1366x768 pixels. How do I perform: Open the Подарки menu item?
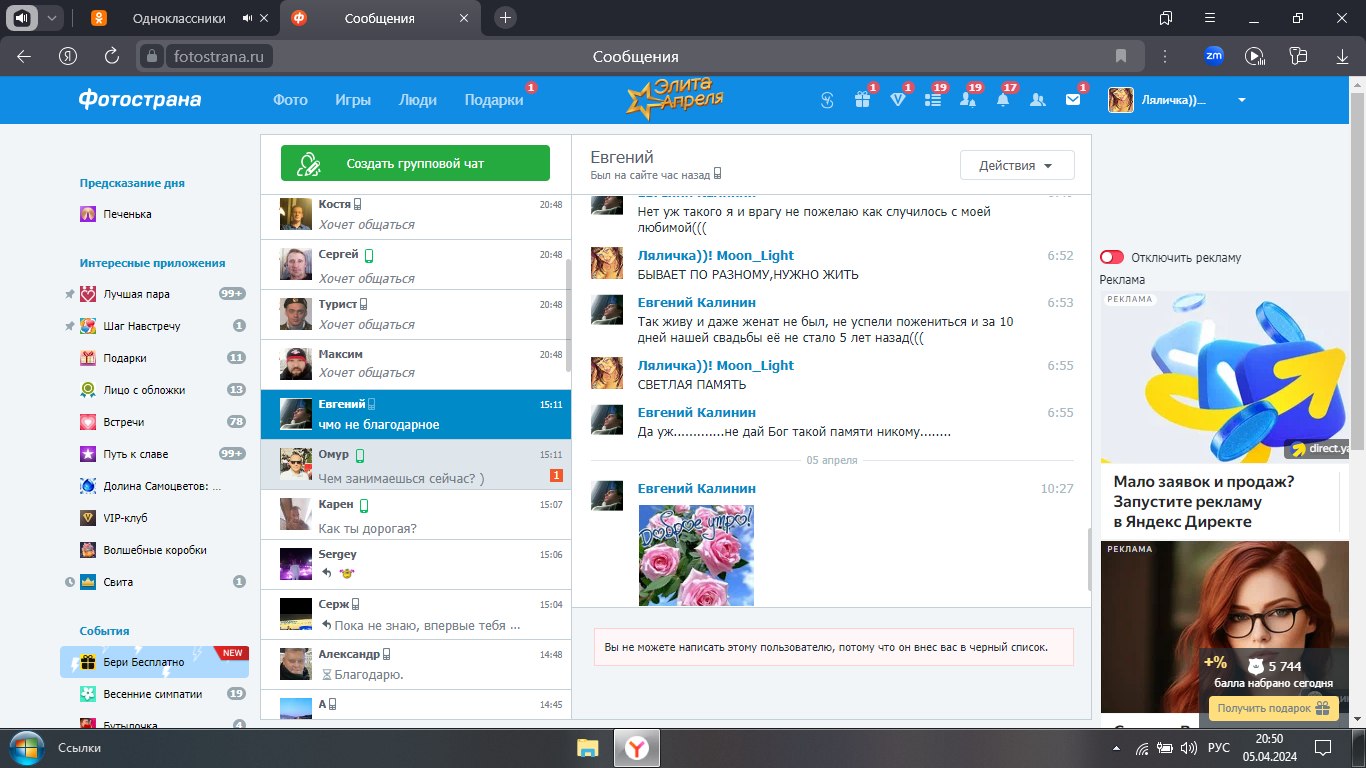pos(494,100)
